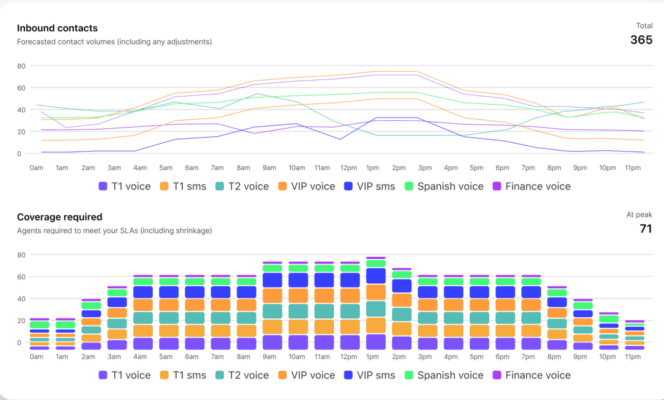The image size is (664, 400).
Task: Select the 11pm stacked bar in Coverage required
Action: [x=635, y=336]
